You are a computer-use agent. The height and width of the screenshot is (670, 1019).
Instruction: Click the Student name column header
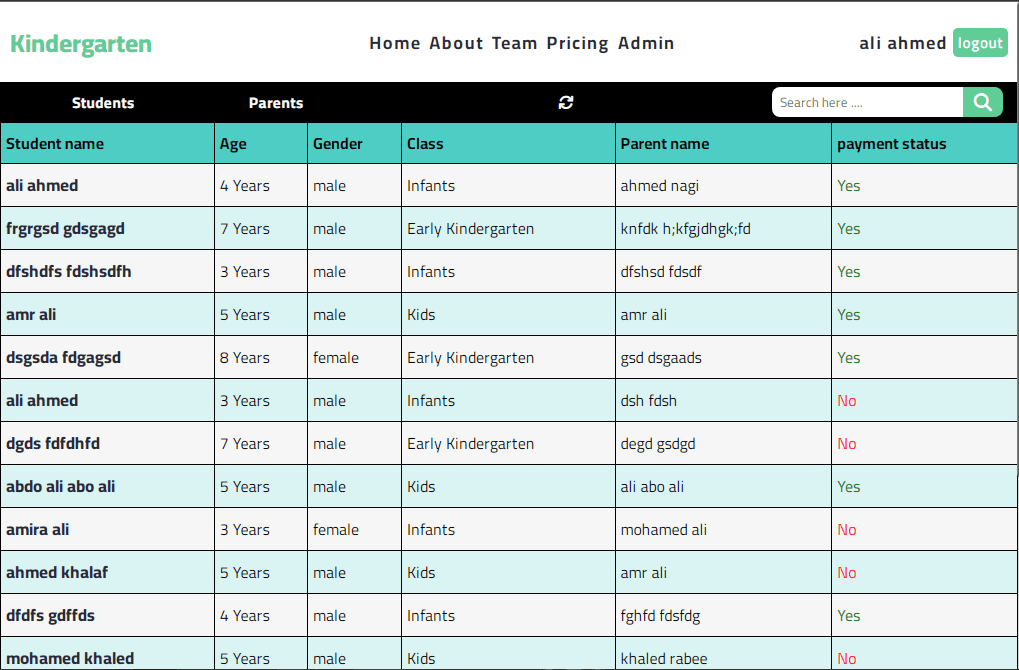point(55,144)
